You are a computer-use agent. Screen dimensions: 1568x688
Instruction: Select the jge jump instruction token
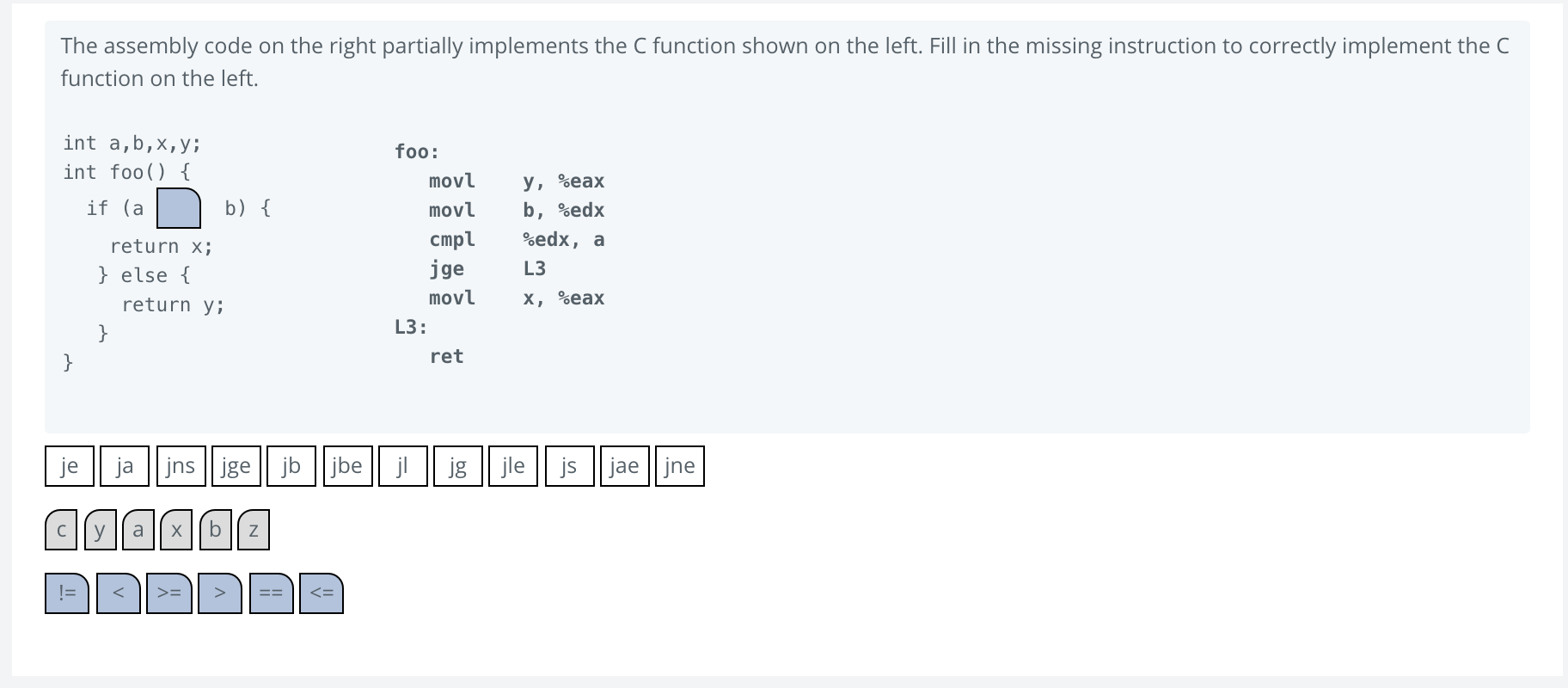click(x=236, y=466)
